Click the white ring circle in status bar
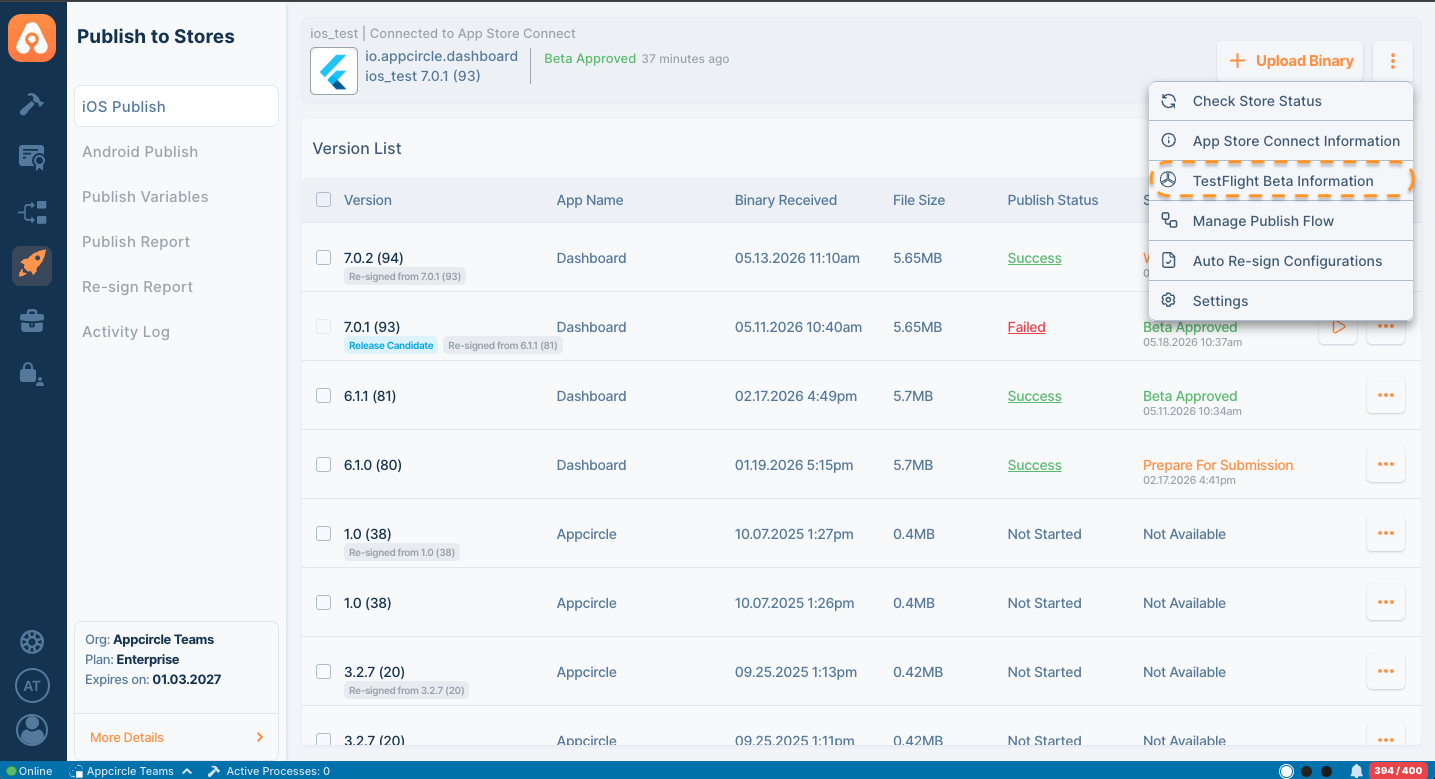 tap(1287, 771)
